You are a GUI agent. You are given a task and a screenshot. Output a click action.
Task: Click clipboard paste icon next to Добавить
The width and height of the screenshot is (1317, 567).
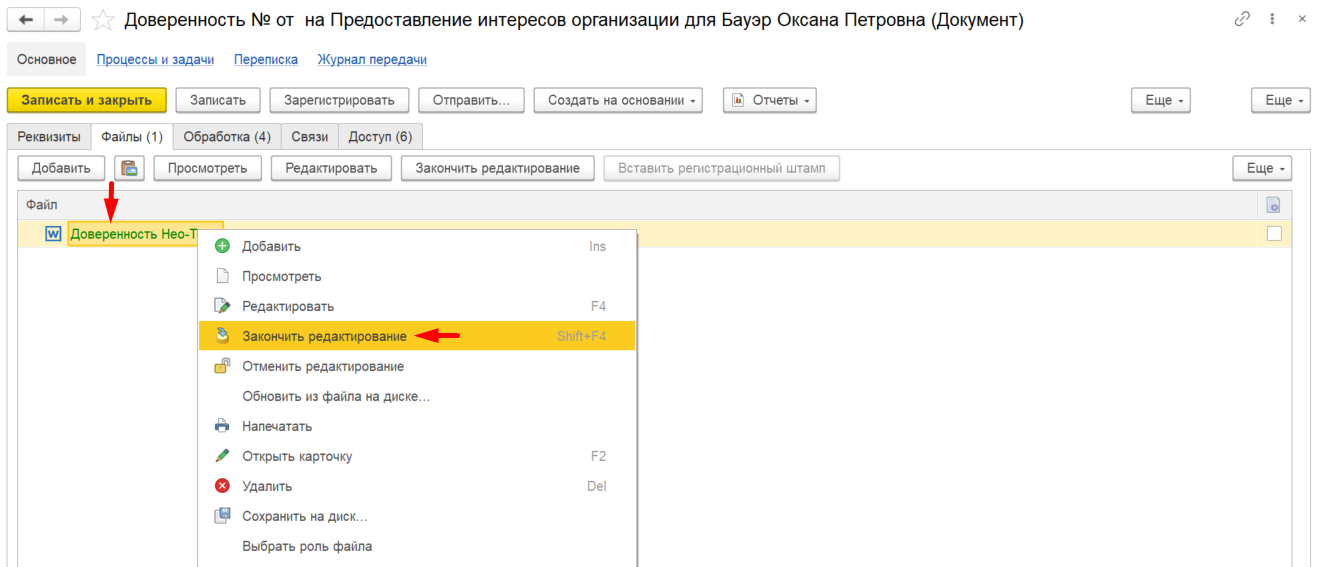tap(129, 168)
